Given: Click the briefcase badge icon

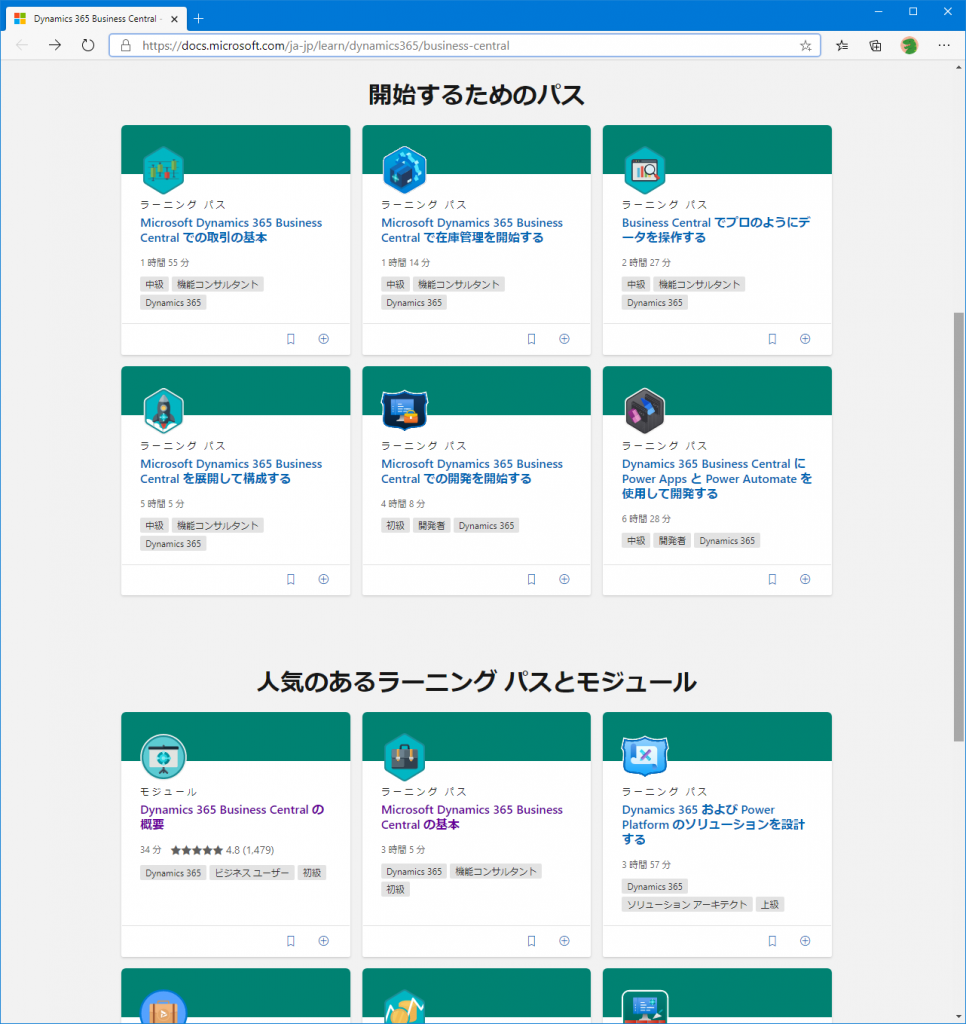Looking at the screenshot, I should click(x=404, y=757).
